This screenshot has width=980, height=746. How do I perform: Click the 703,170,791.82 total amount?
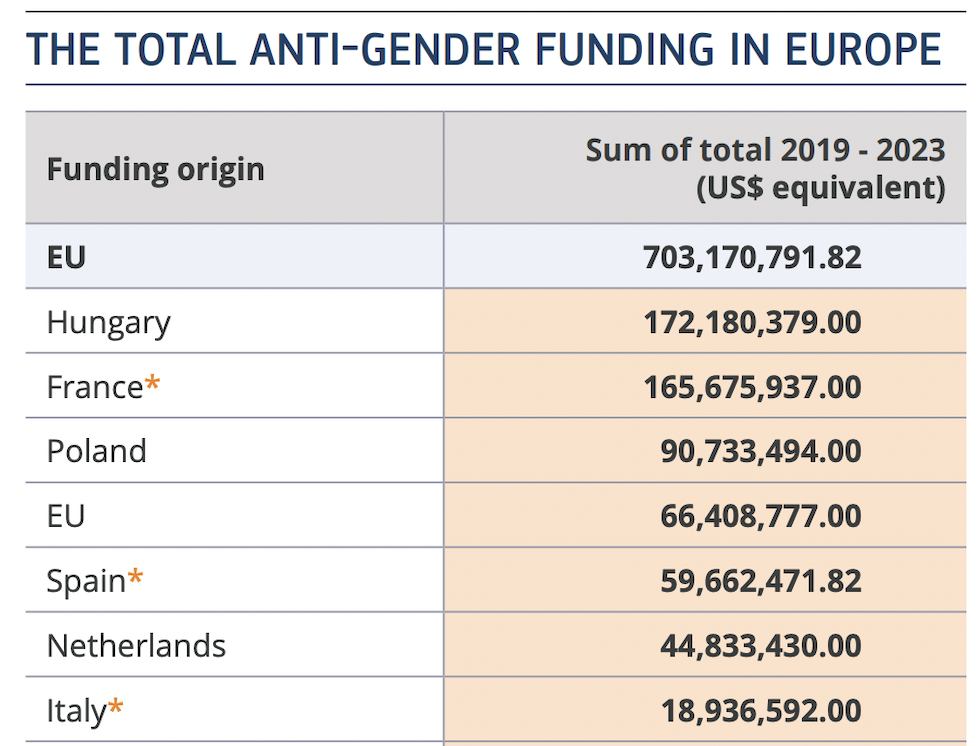[752, 257]
